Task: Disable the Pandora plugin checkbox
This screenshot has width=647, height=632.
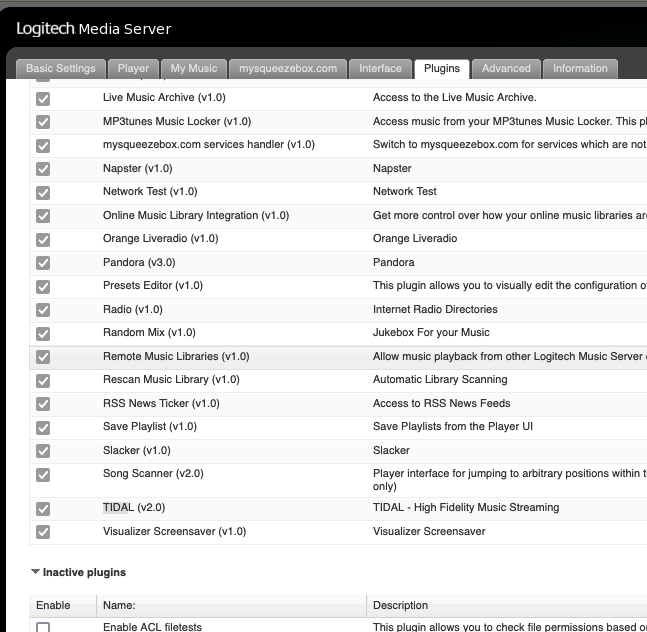Action: [x=43, y=263]
